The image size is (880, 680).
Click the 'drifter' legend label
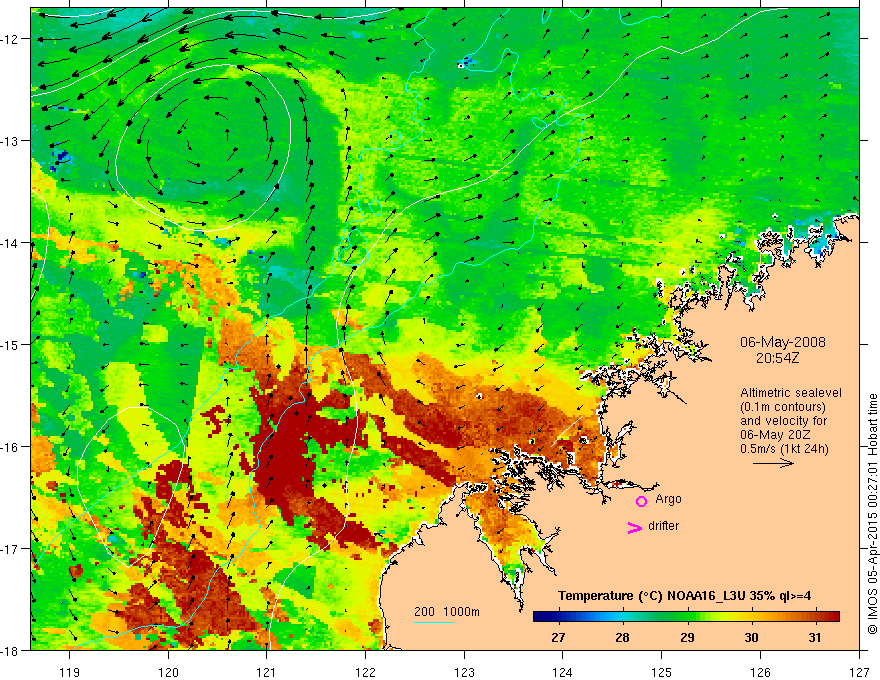coord(663,526)
